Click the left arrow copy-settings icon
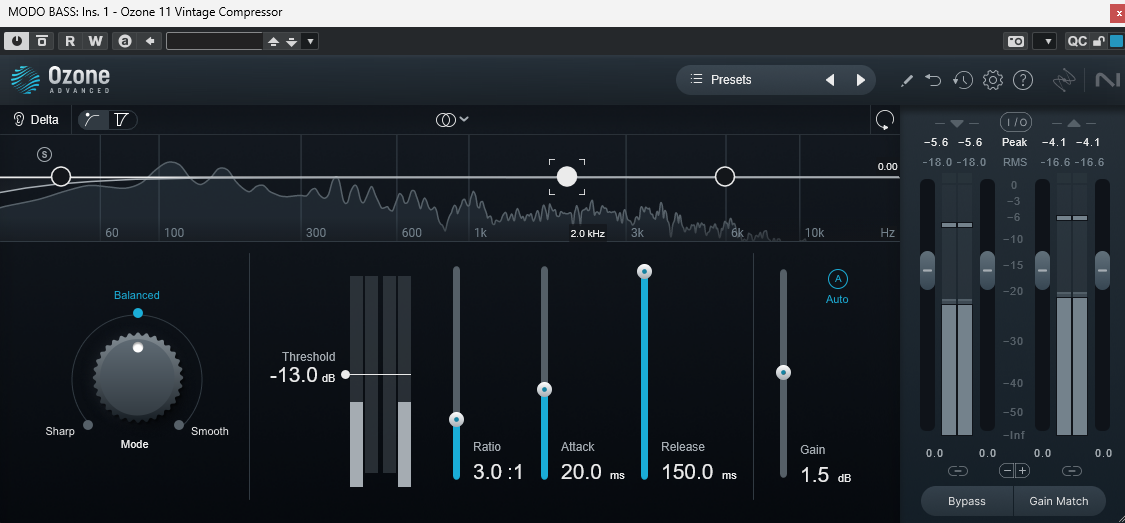The image size is (1125, 523). [150, 41]
